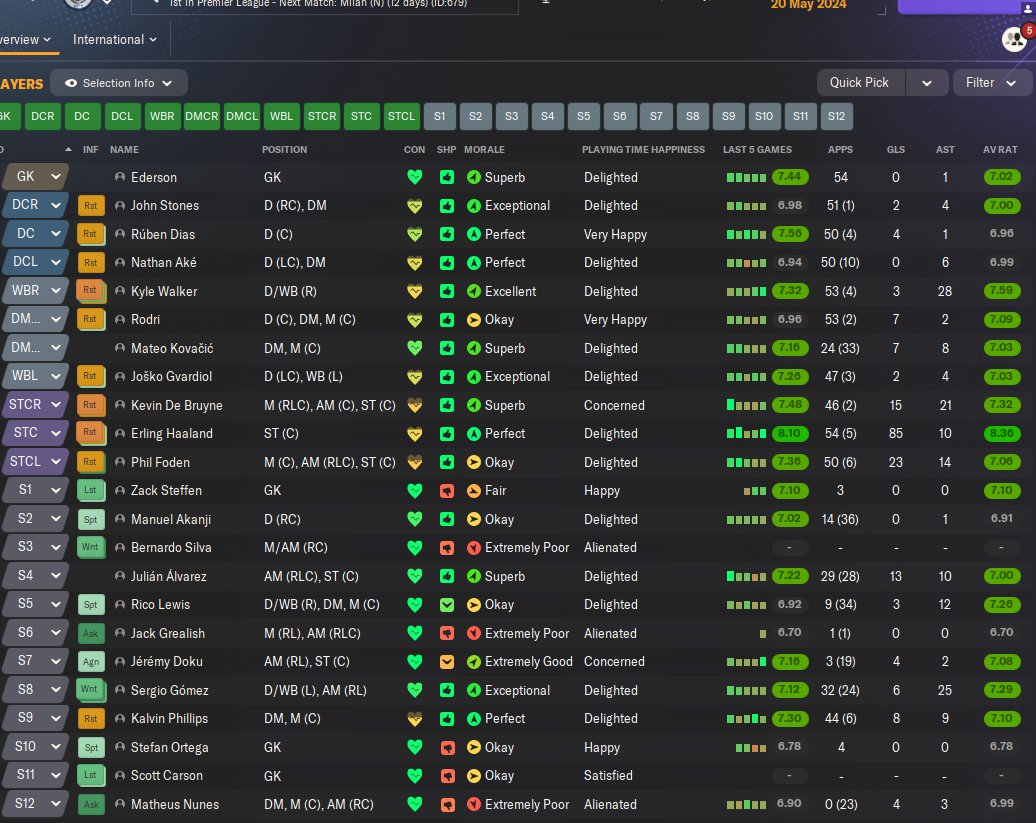Sort table by the AV RAT column
1036x823 pixels.
pos(1000,150)
